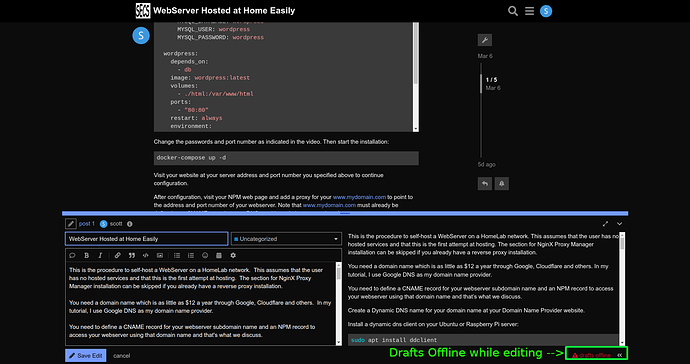Insert a numbered list

tap(191, 255)
